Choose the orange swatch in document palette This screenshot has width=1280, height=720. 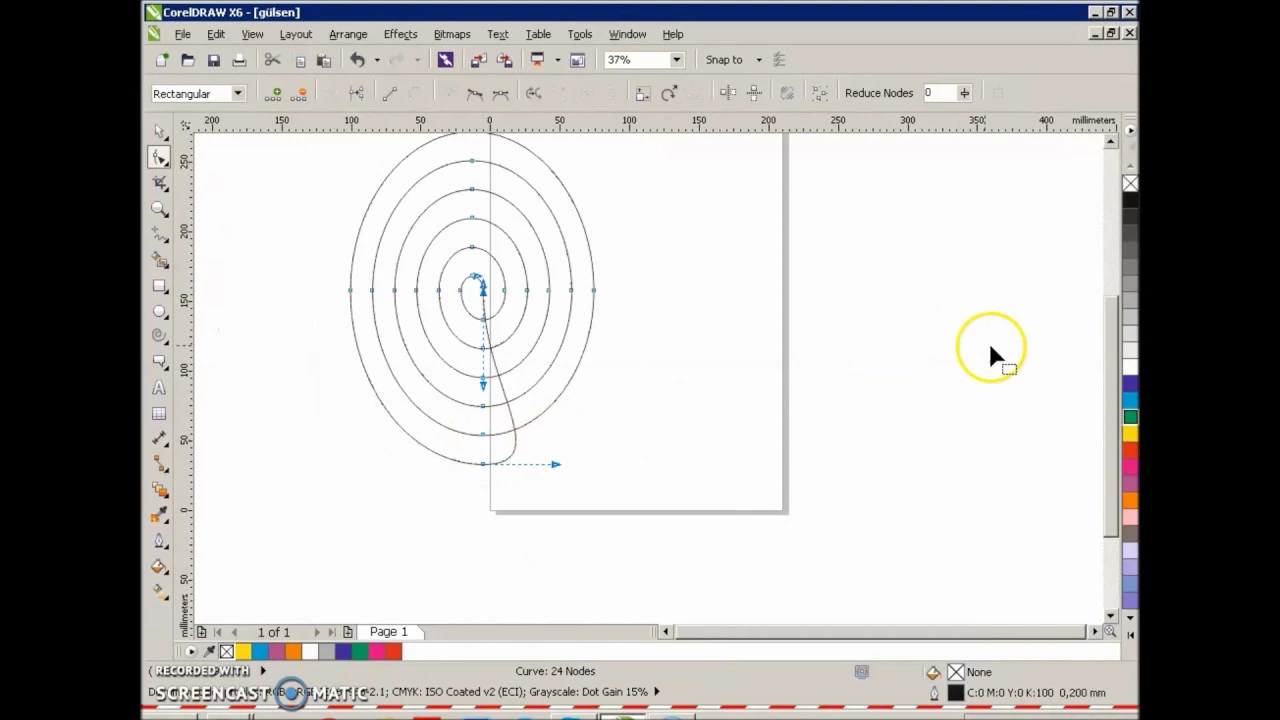click(293, 652)
